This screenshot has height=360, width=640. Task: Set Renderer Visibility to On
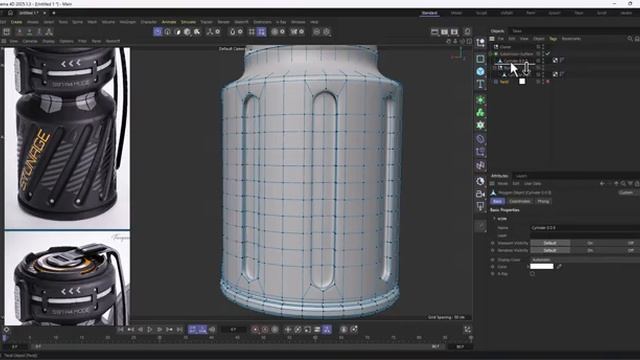tap(590, 250)
